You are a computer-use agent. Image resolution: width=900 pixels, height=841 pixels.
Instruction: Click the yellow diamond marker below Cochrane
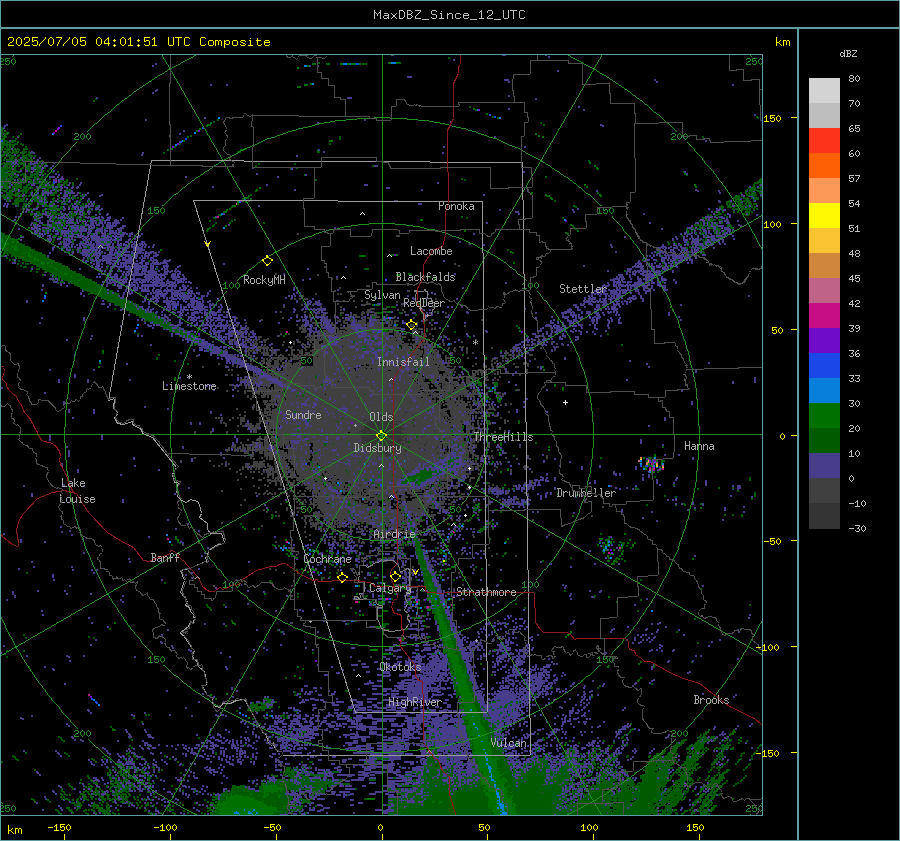click(x=343, y=578)
